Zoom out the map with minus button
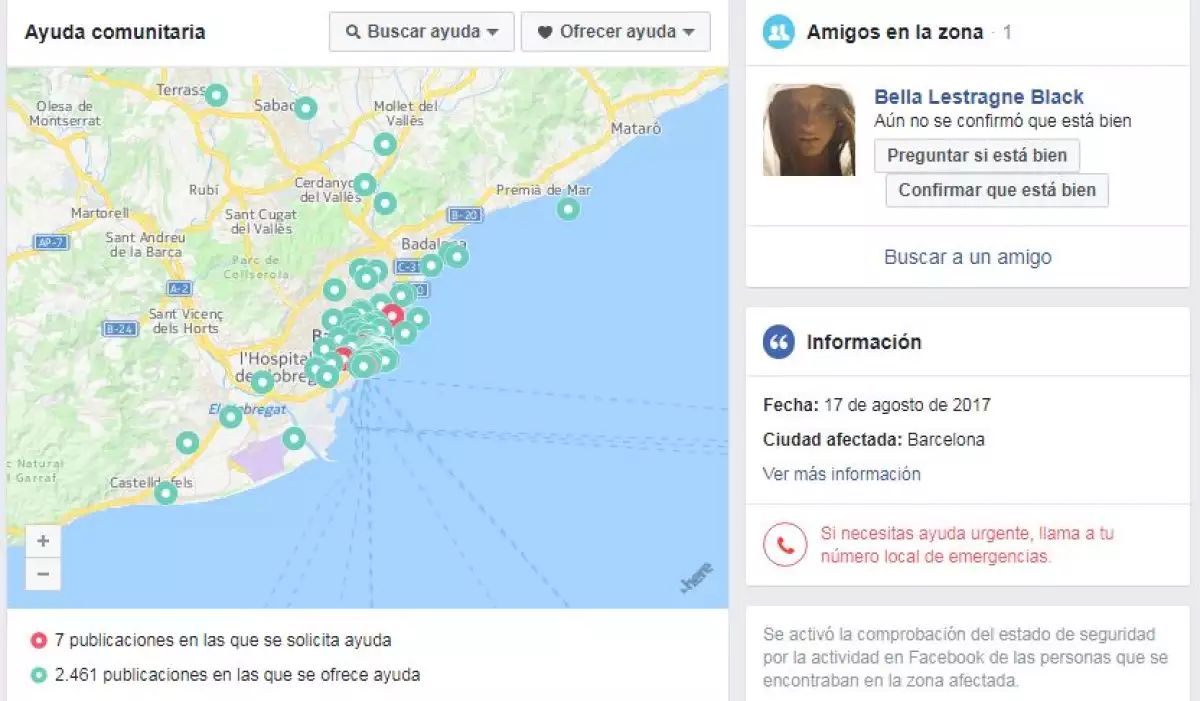Viewport: 1200px width, 701px height. [x=43, y=574]
